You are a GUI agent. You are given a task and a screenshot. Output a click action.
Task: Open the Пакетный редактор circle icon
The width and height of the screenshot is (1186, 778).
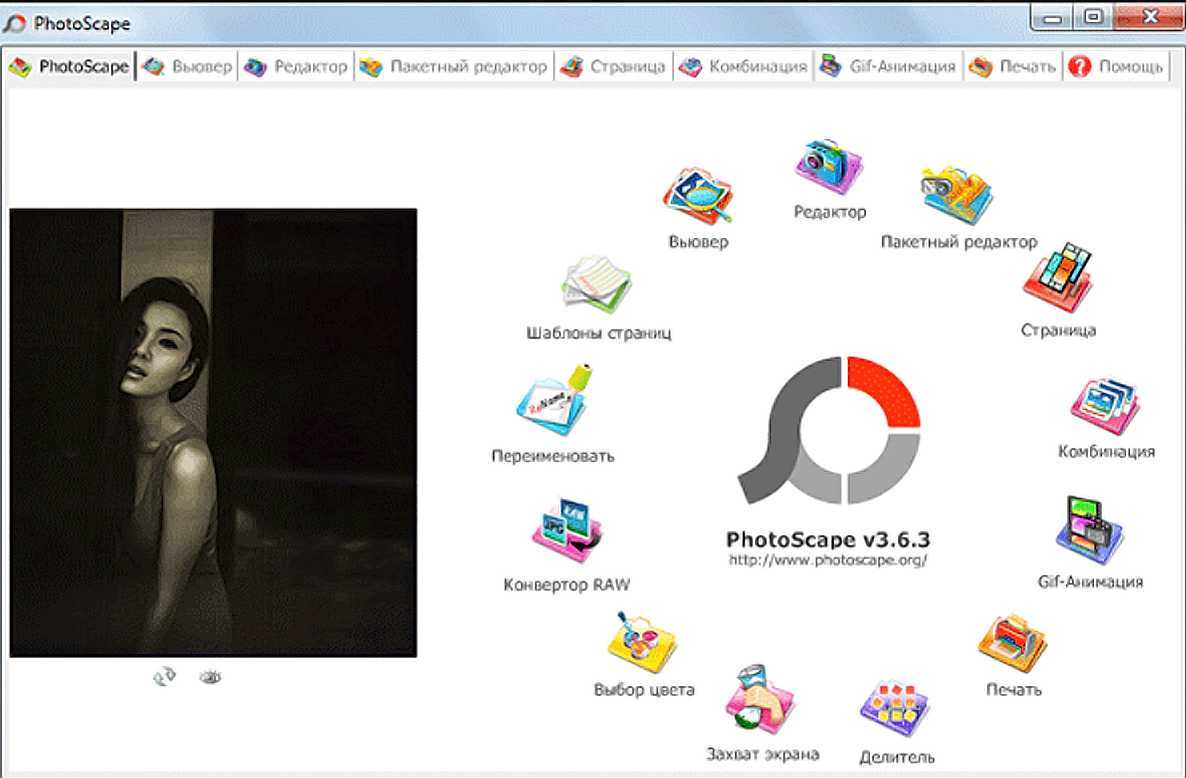[x=957, y=195]
